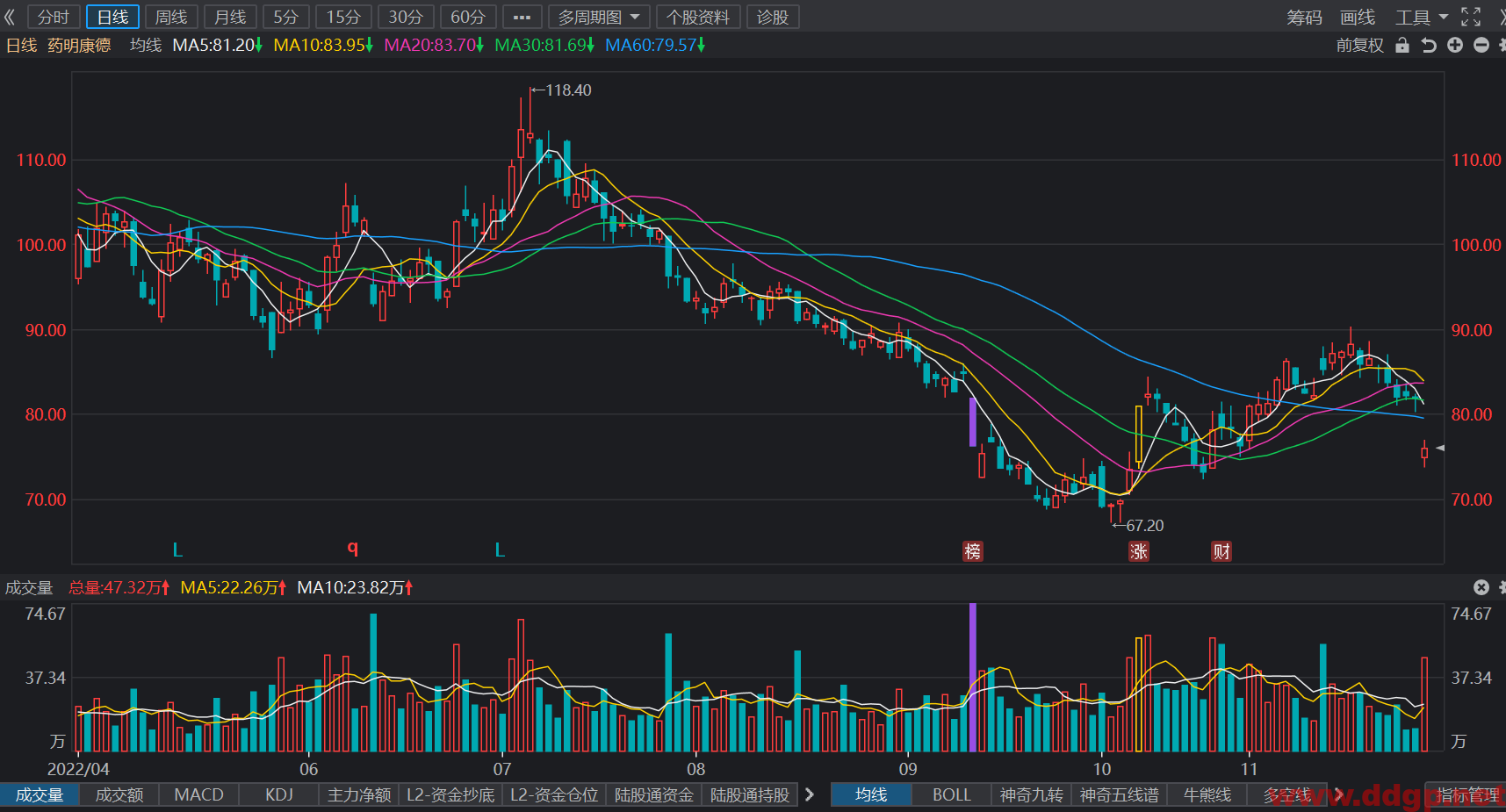This screenshot has height=812, width=1506.
Task: Click the 榜 event marker on the chart
Action: click(x=972, y=551)
